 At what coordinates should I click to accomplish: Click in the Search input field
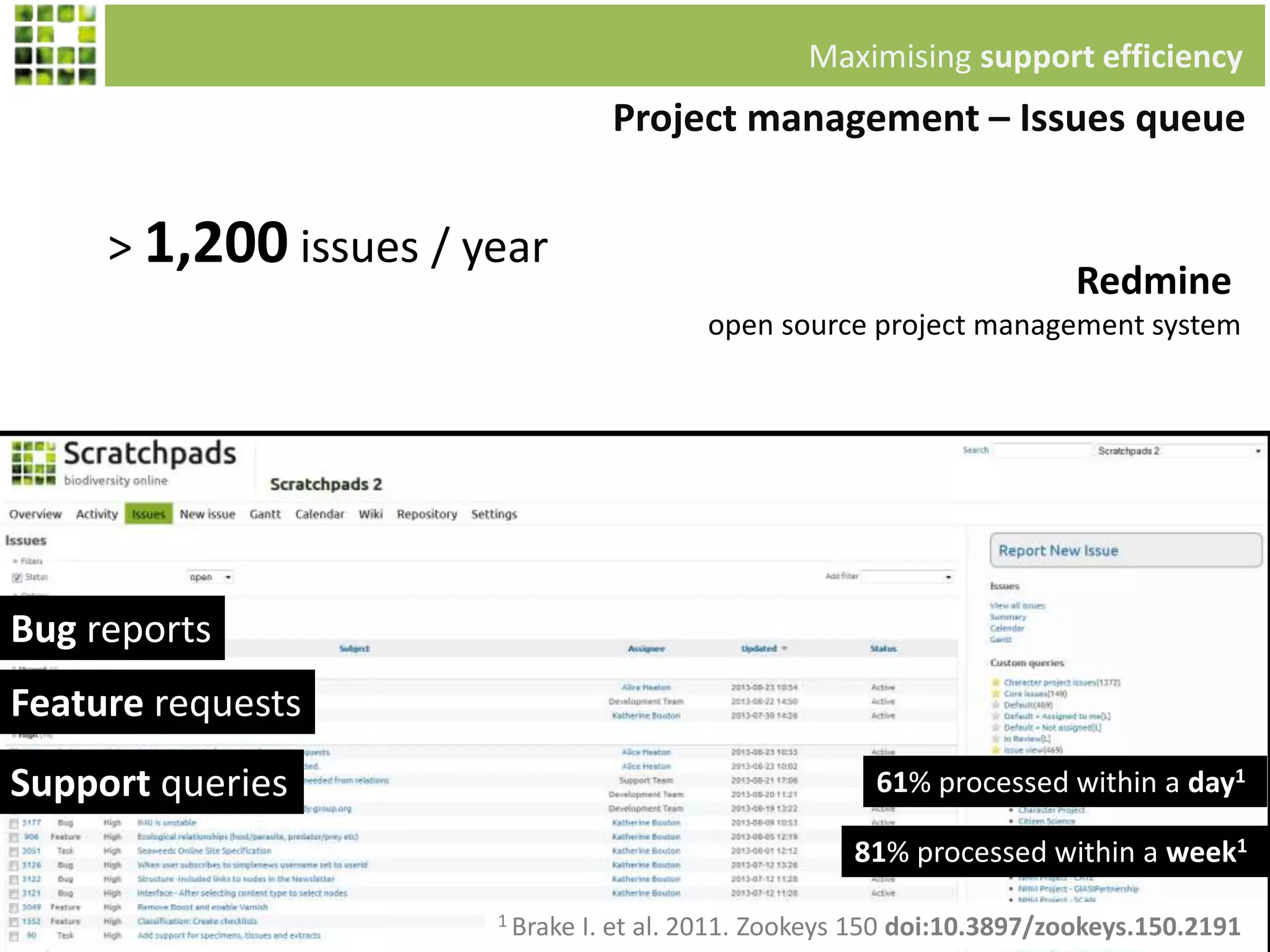pyautogui.click(x=1042, y=451)
